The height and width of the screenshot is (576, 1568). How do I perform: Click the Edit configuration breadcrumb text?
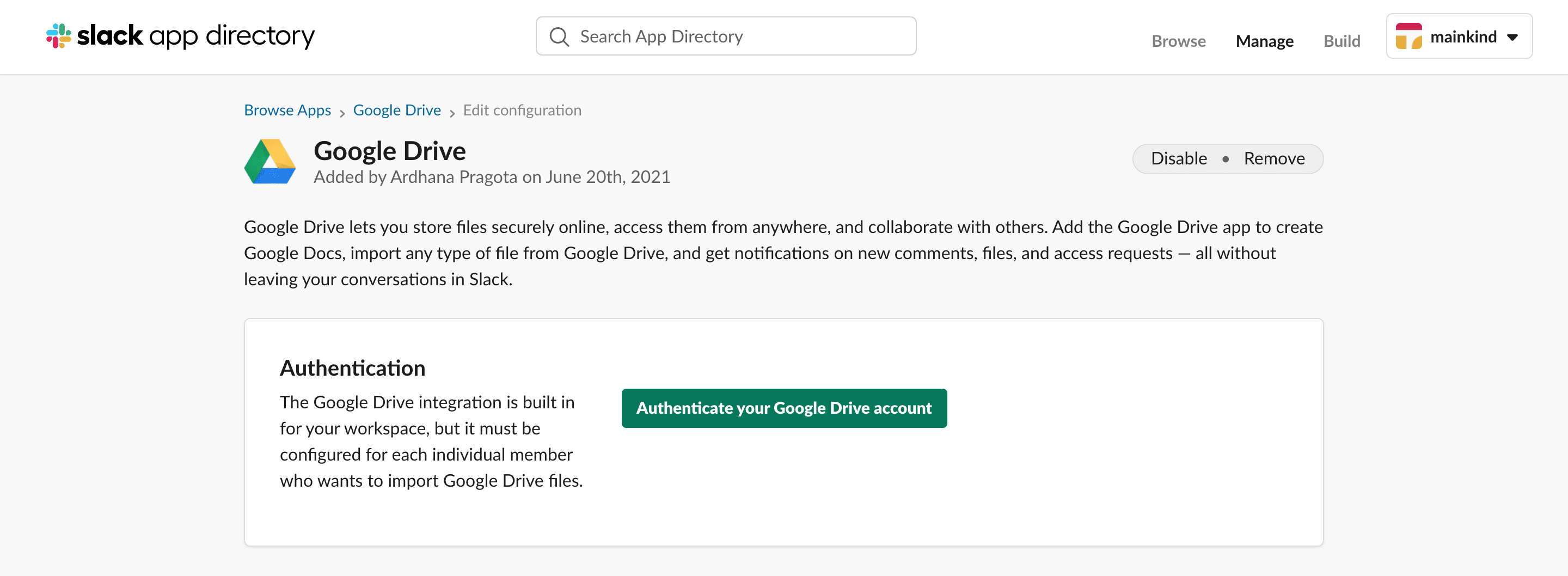point(522,110)
